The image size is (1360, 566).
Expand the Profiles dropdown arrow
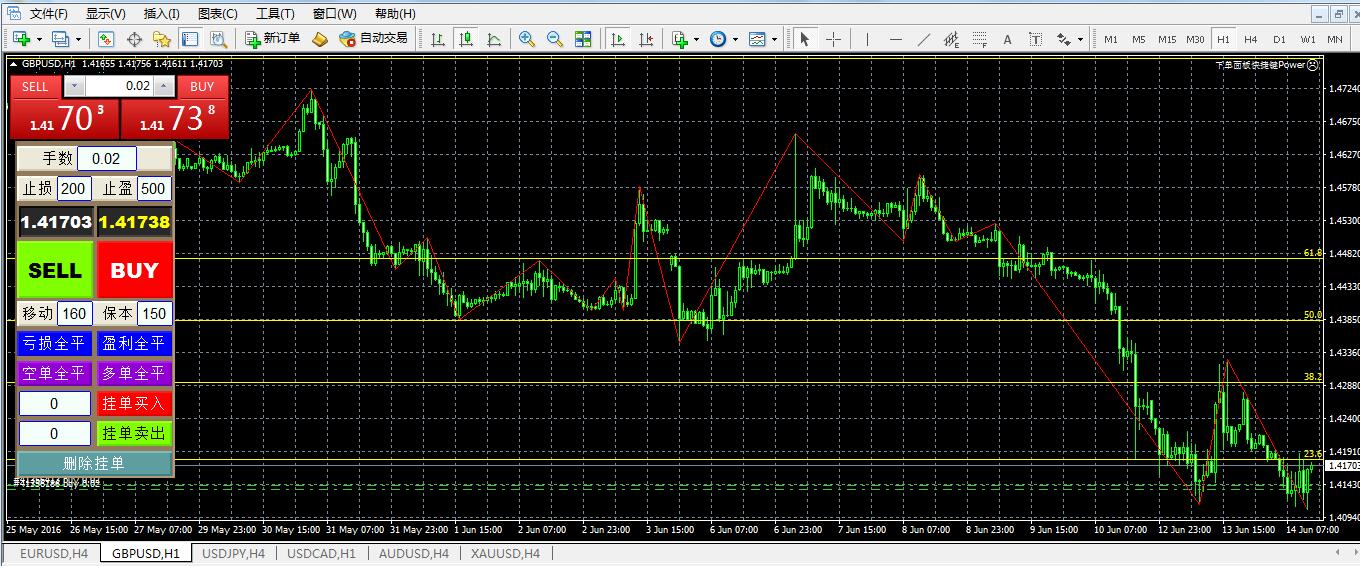pos(77,39)
